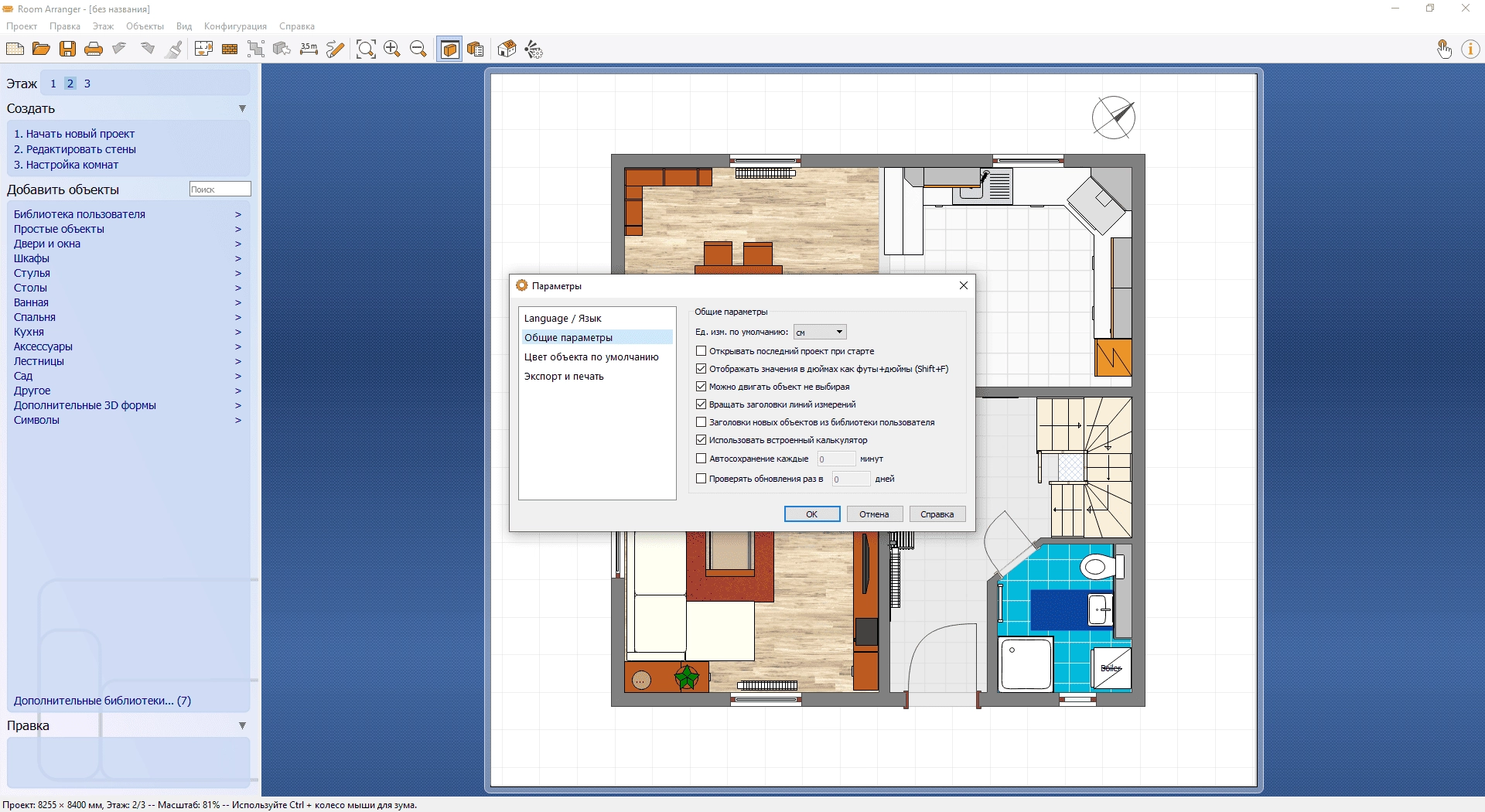
Task: Open the Конфигурация menu
Action: pos(235,26)
